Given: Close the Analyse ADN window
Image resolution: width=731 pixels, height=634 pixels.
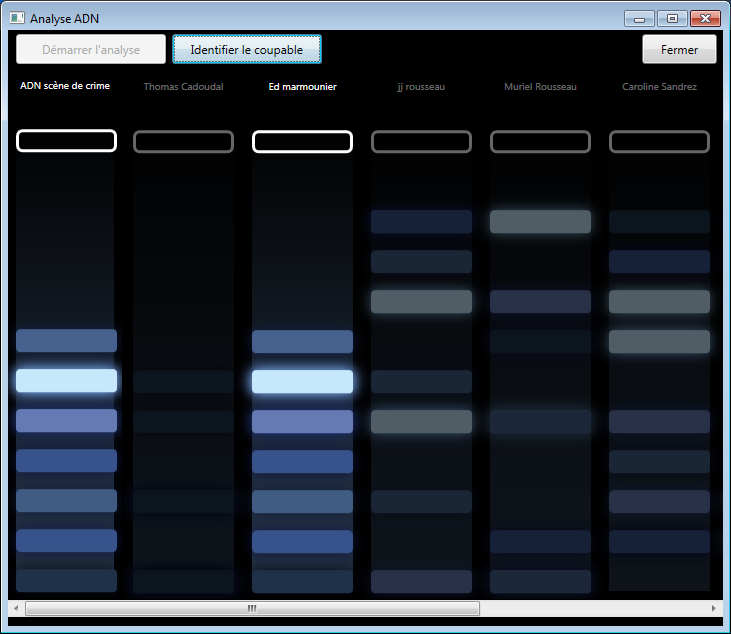Looking at the screenshot, I should pos(705,18).
